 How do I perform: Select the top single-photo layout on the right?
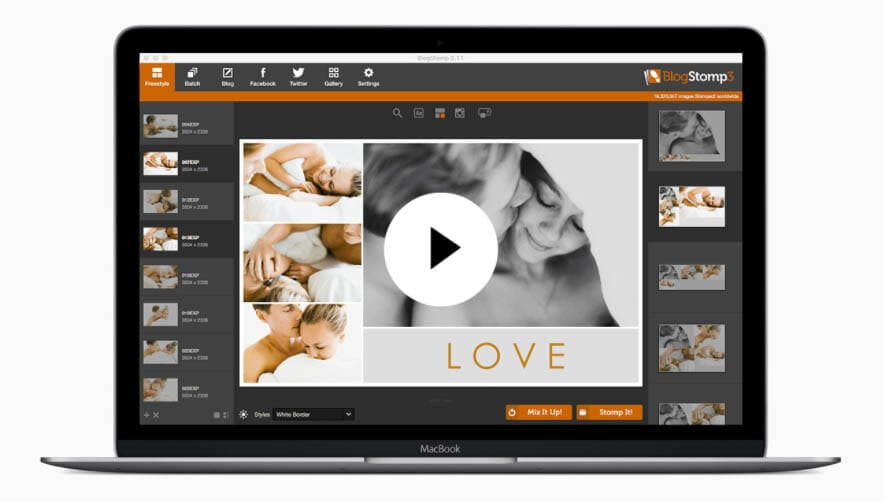click(692, 136)
